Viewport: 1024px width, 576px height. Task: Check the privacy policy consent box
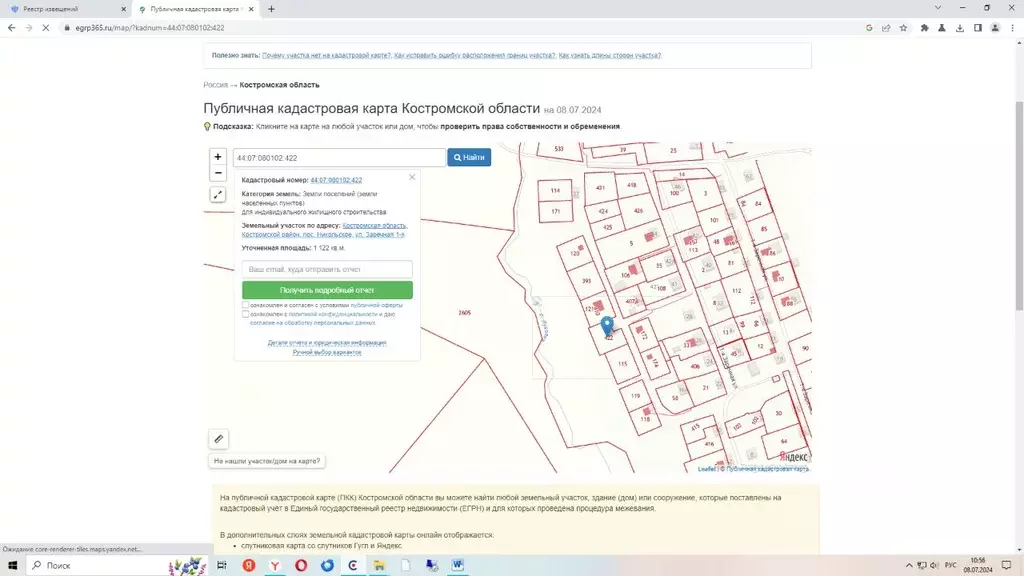pyautogui.click(x=246, y=314)
